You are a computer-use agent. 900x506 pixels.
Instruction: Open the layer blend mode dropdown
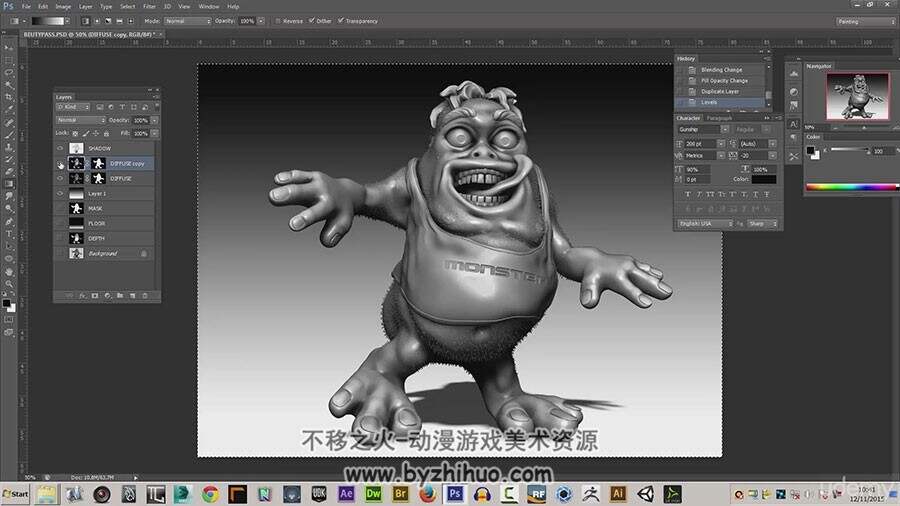[x=81, y=120]
